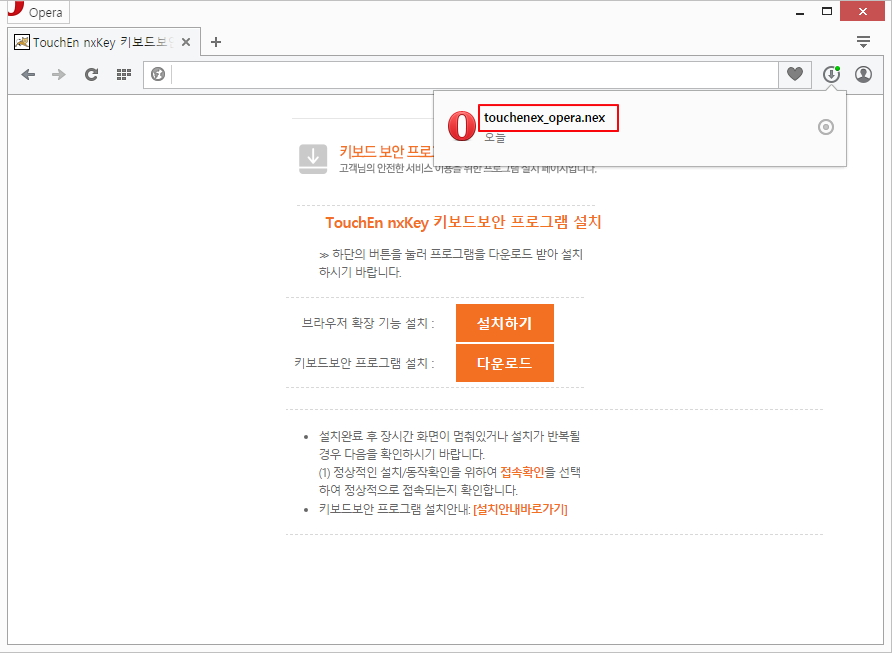Select the TouchEn nxKey tab
This screenshot has width=892, height=653.
[x=104, y=42]
